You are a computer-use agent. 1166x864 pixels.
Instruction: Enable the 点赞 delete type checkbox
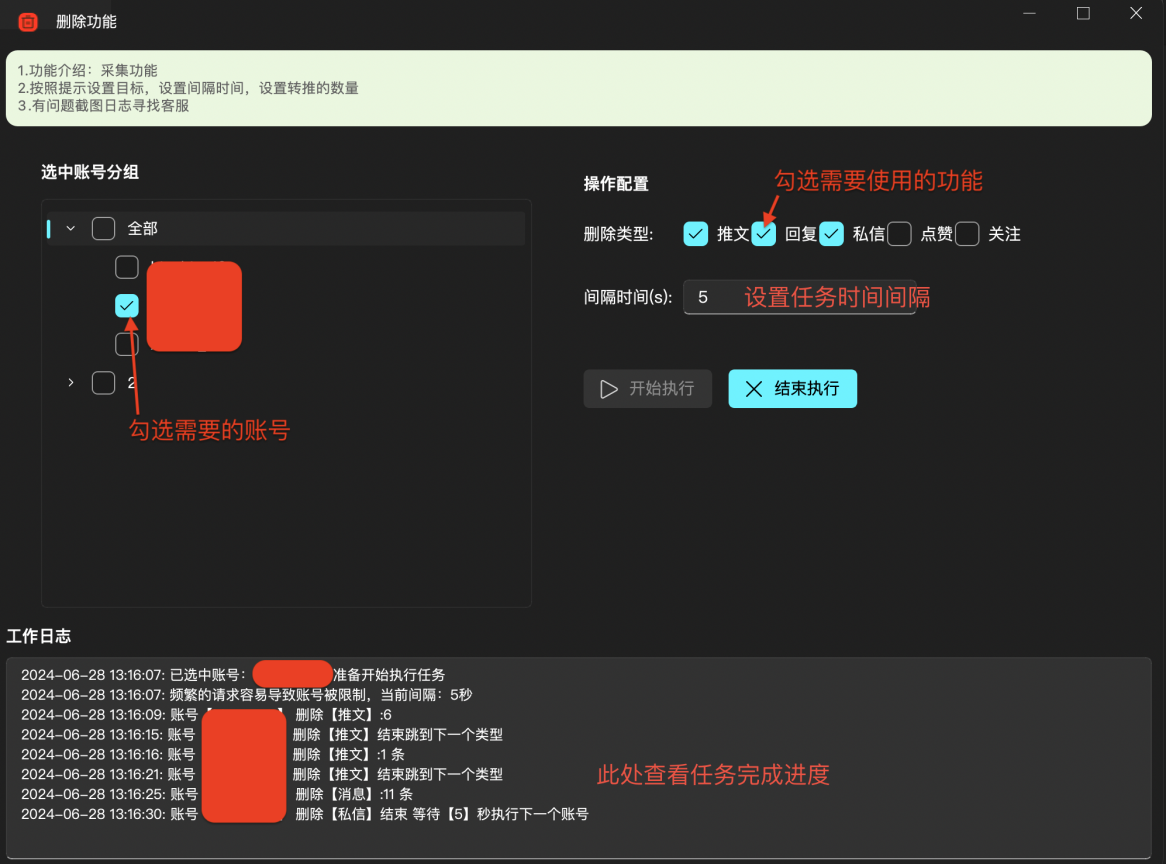[x=900, y=234]
